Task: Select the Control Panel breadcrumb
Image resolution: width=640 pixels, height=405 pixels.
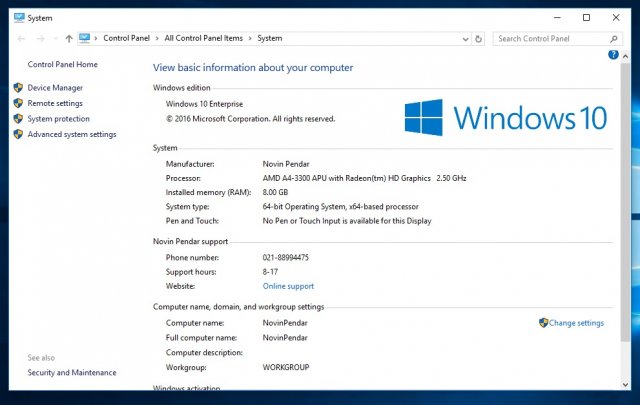Action: [x=126, y=38]
